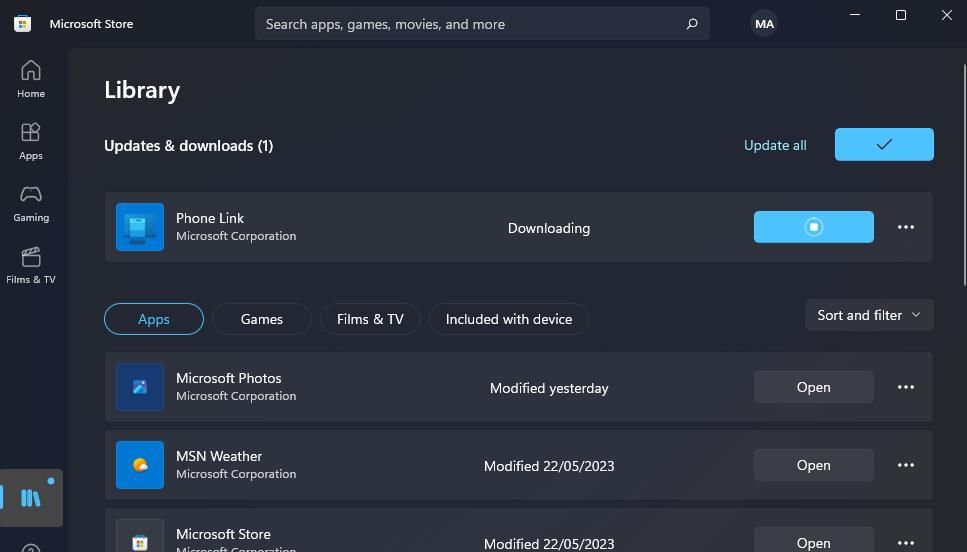
Task: Expand the Sort and filter dropdown
Action: point(868,315)
